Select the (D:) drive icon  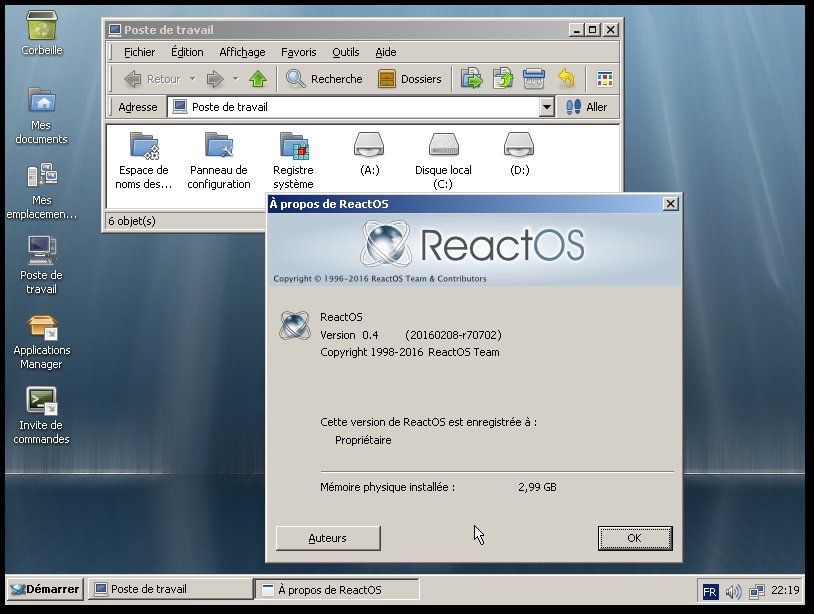pos(519,155)
